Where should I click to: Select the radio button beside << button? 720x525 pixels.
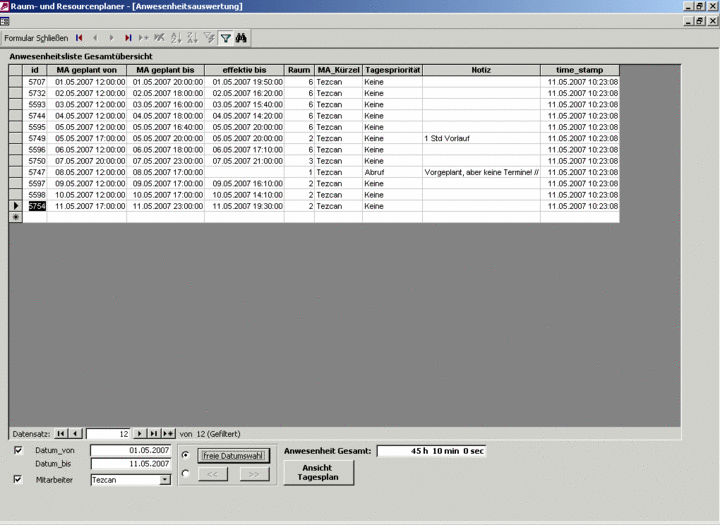(x=186, y=473)
